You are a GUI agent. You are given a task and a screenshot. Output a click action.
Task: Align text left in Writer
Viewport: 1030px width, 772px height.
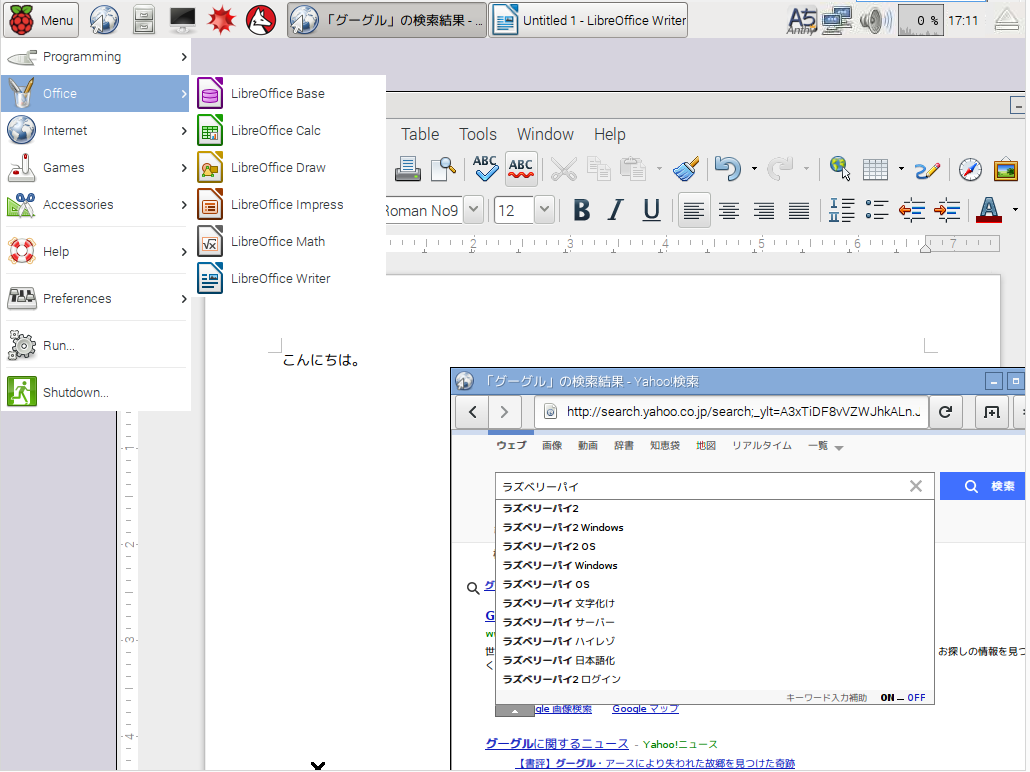click(x=694, y=210)
